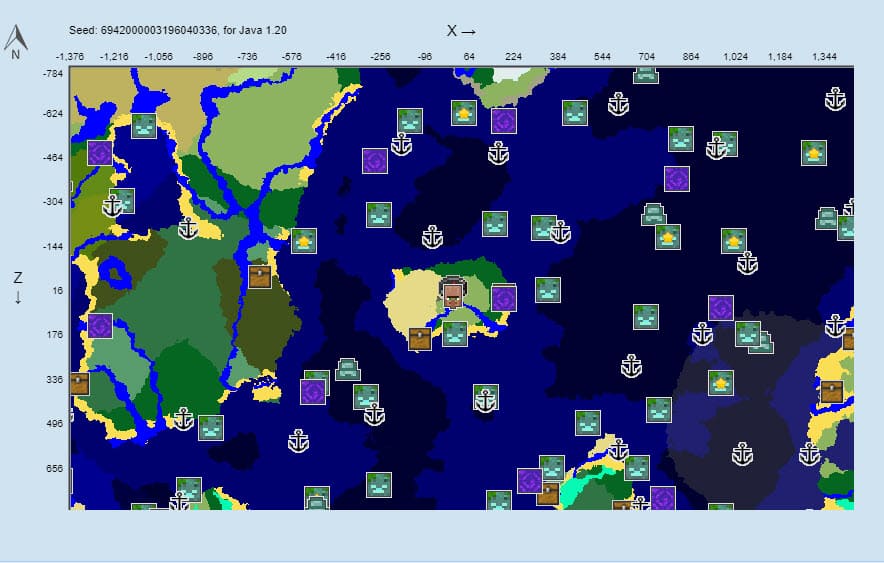
Task: Select the ruined portal south of the western continent's tip
Action: (x=313, y=392)
